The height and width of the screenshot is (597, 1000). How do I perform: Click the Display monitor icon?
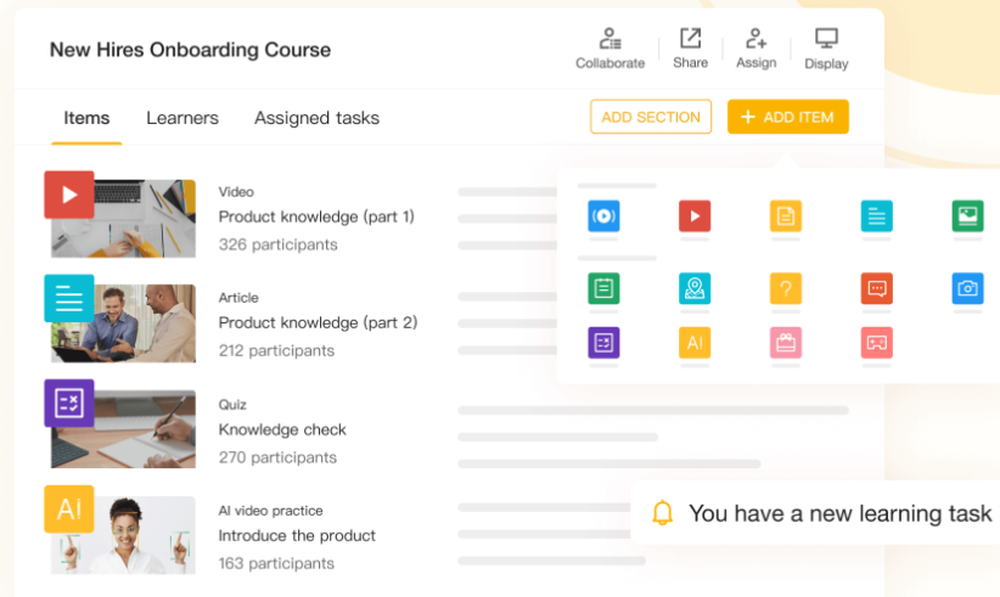coord(827,38)
